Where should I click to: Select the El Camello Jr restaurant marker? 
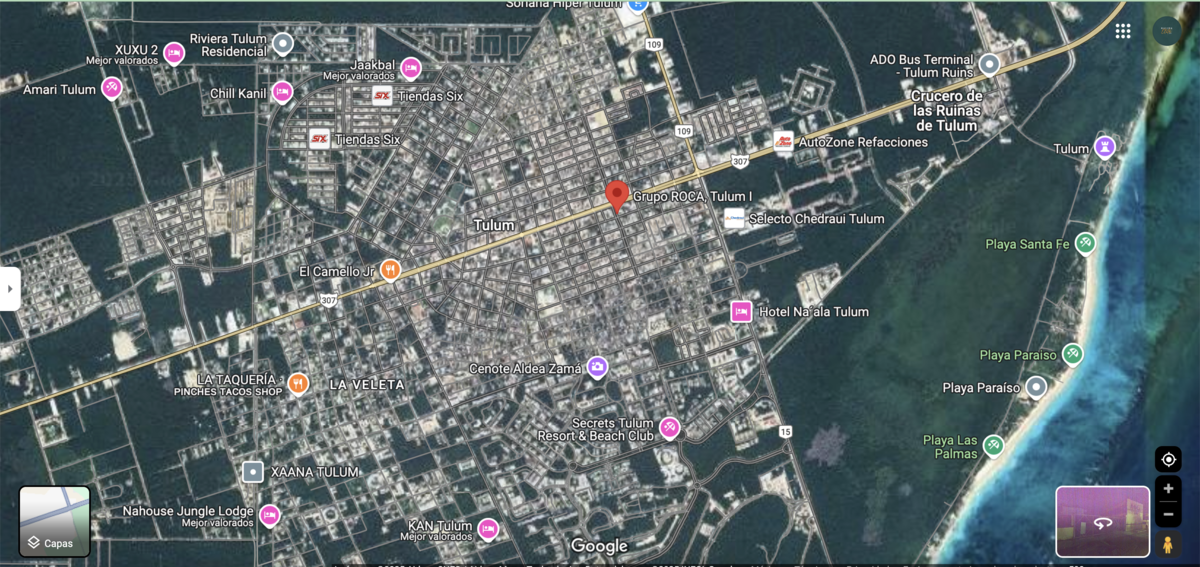pyautogui.click(x=391, y=270)
